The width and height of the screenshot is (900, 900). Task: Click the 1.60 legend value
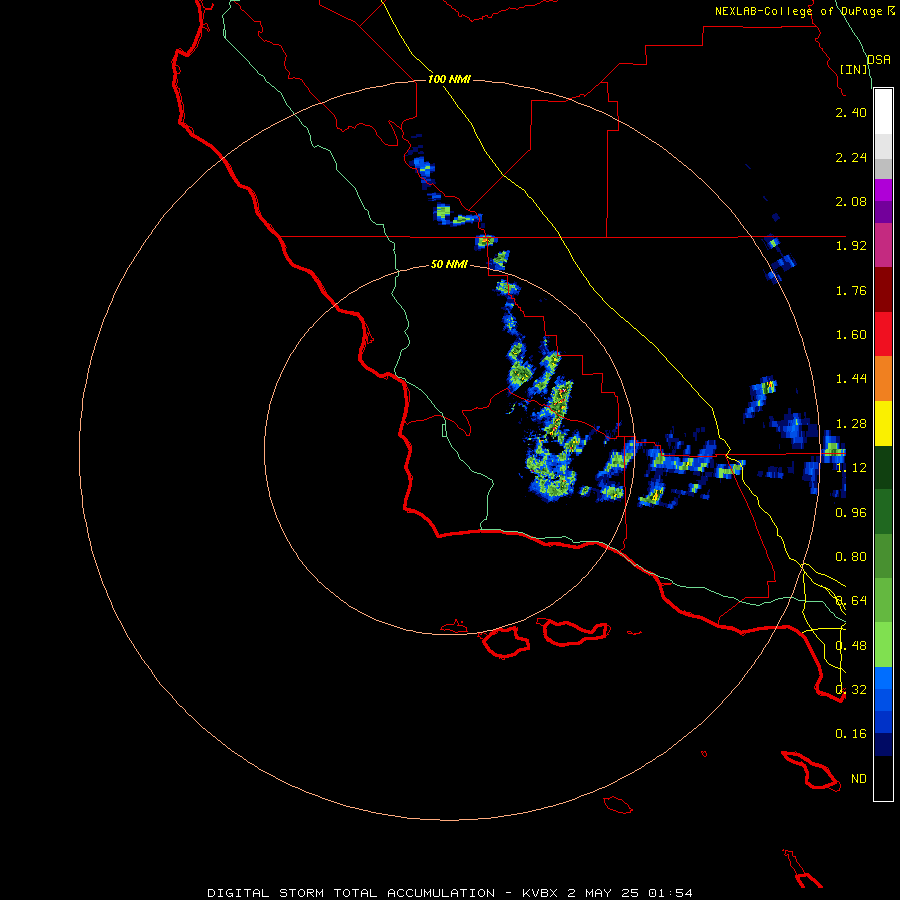[x=851, y=335]
